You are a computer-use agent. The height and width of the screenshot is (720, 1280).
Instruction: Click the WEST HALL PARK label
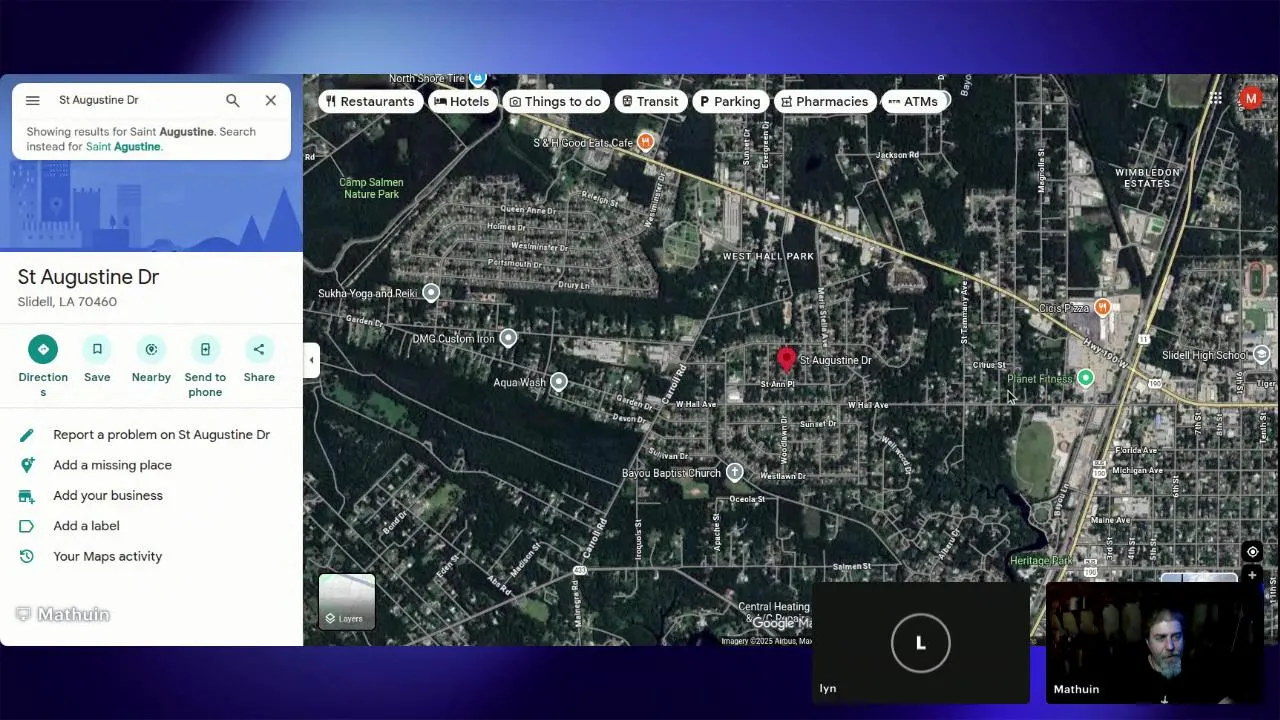(768, 257)
